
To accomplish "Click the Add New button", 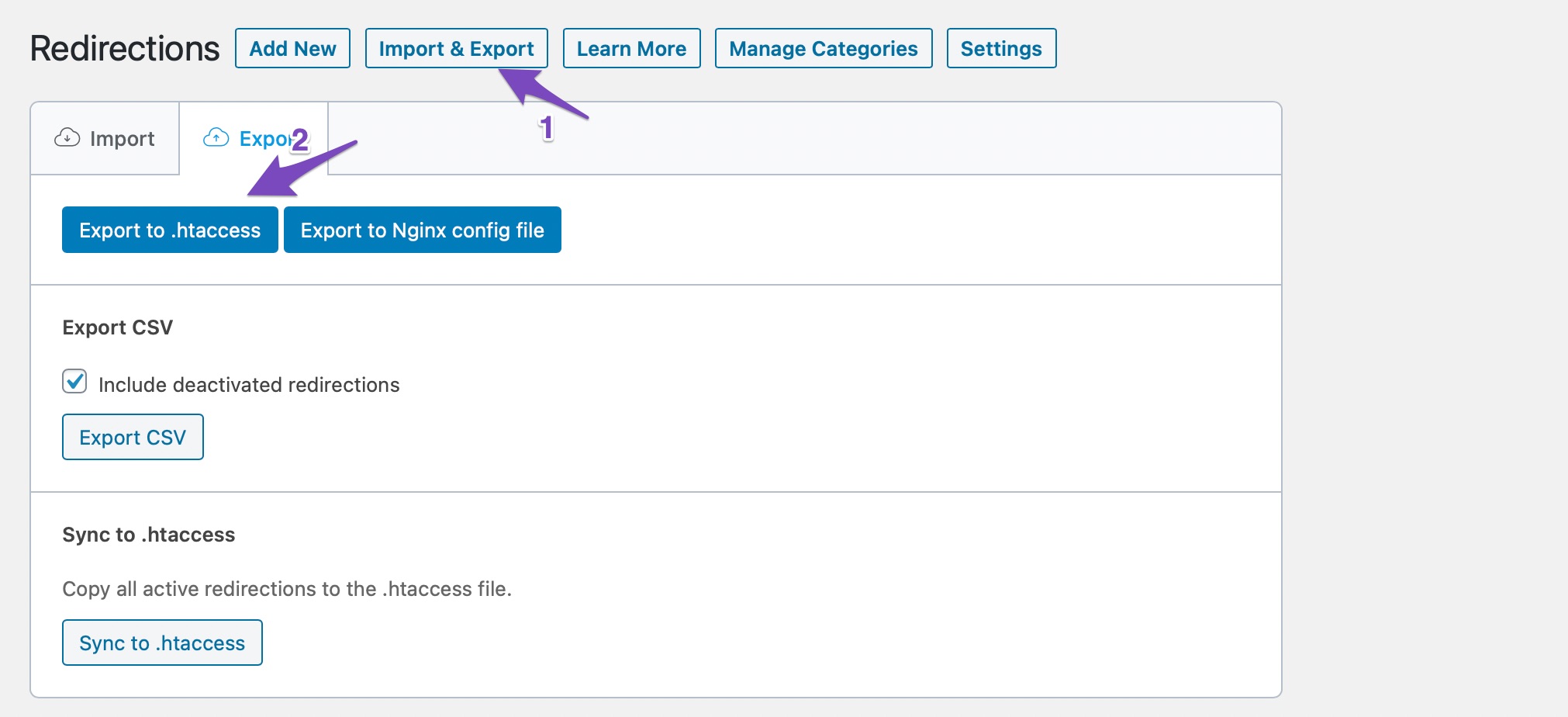I will click(292, 48).
